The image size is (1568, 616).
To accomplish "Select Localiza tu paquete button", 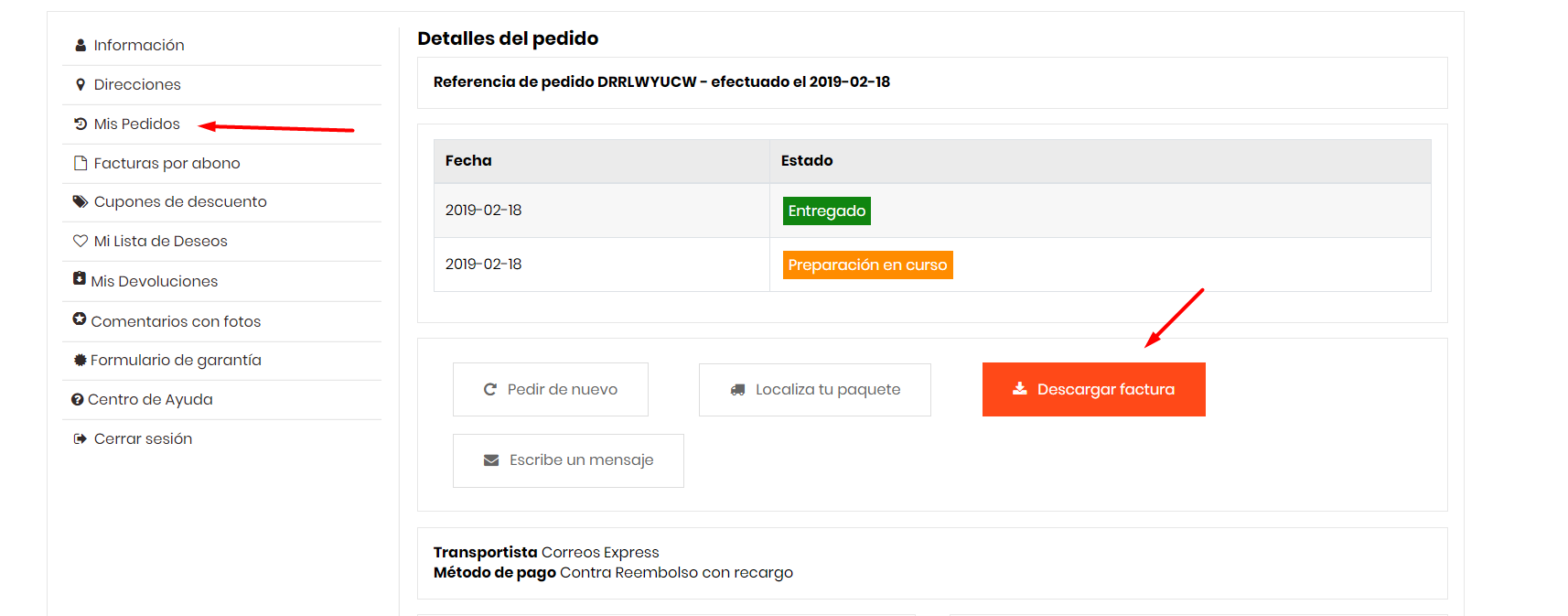I will pyautogui.click(x=814, y=390).
